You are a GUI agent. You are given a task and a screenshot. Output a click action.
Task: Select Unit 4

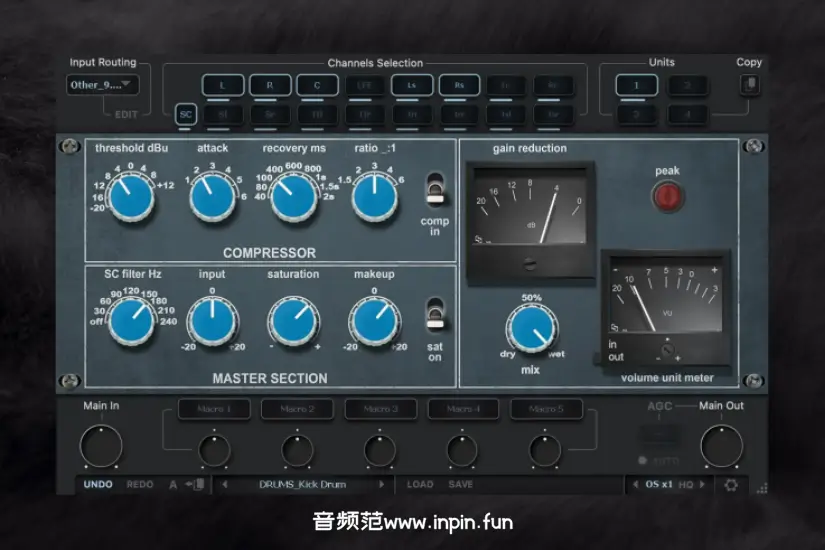coord(687,114)
